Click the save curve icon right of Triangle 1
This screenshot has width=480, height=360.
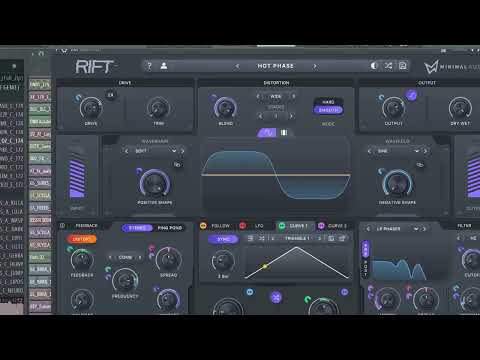(x=331, y=238)
